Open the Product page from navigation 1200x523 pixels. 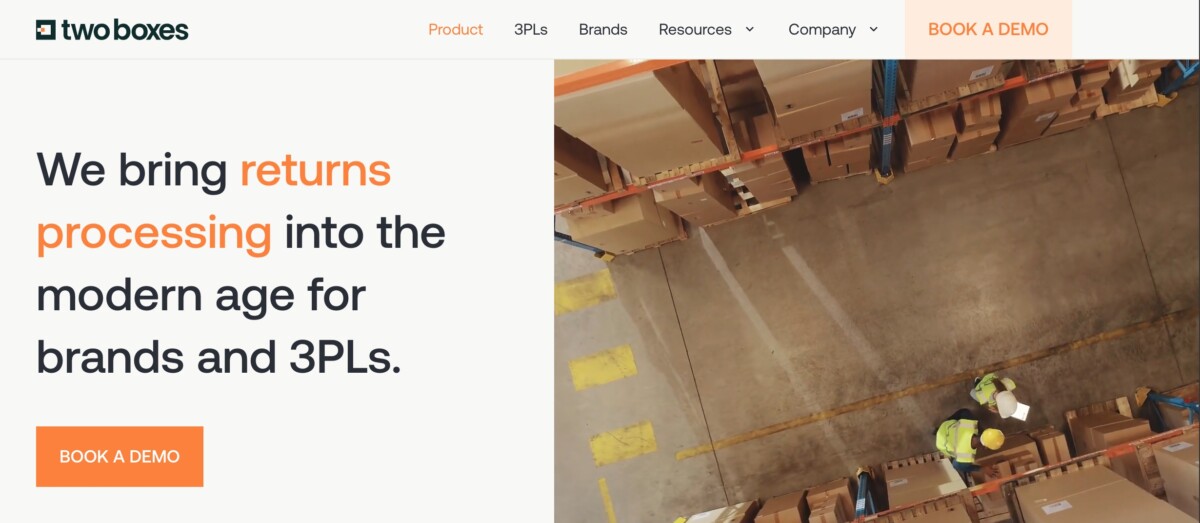coord(455,29)
